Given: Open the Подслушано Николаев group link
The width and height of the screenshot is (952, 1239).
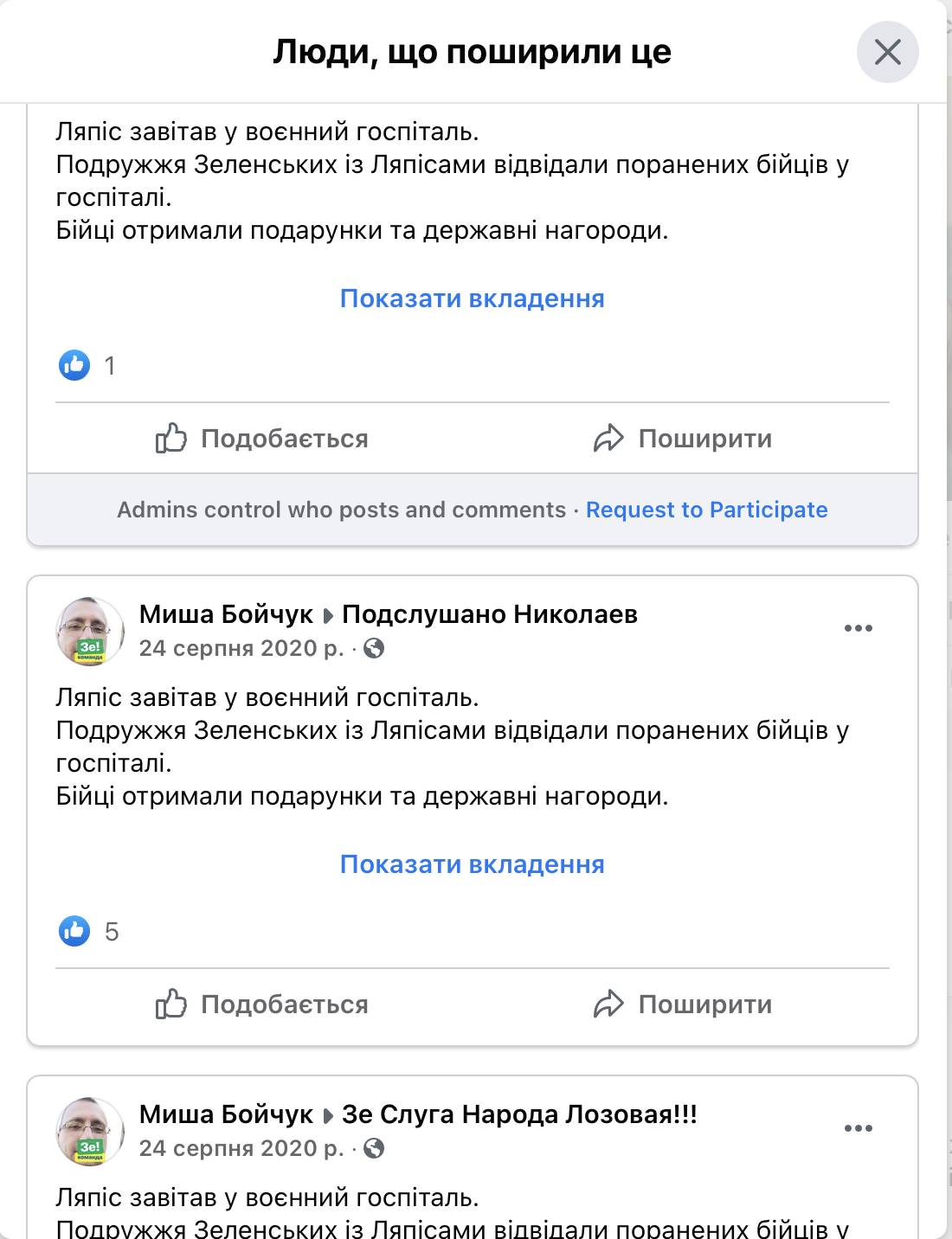Looking at the screenshot, I should point(490,614).
